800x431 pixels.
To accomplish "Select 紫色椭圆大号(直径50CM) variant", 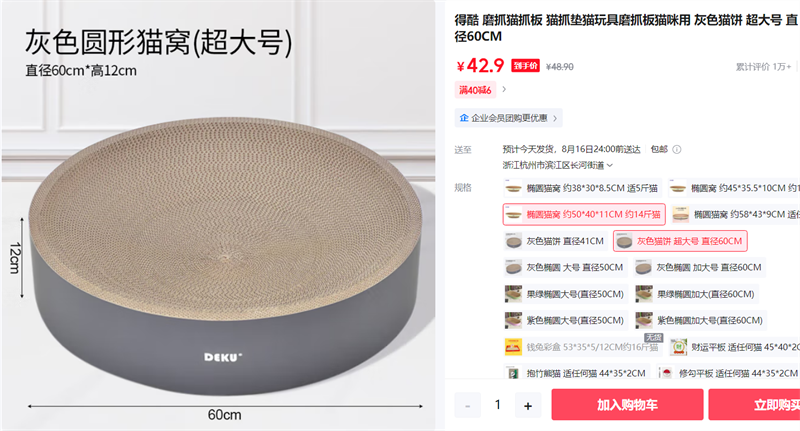I will pyautogui.click(x=565, y=320).
